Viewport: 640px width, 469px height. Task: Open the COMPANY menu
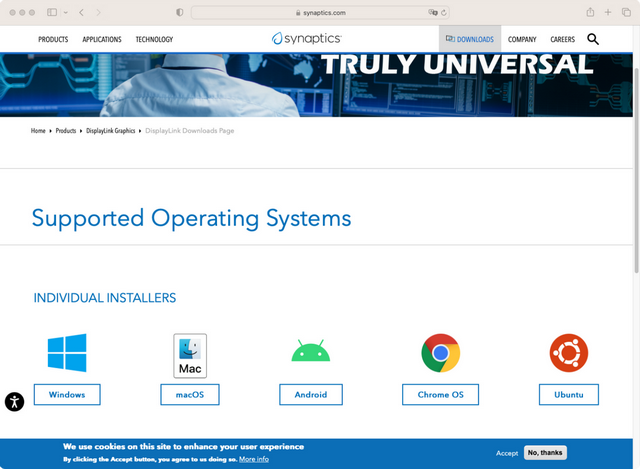pos(522,40)
